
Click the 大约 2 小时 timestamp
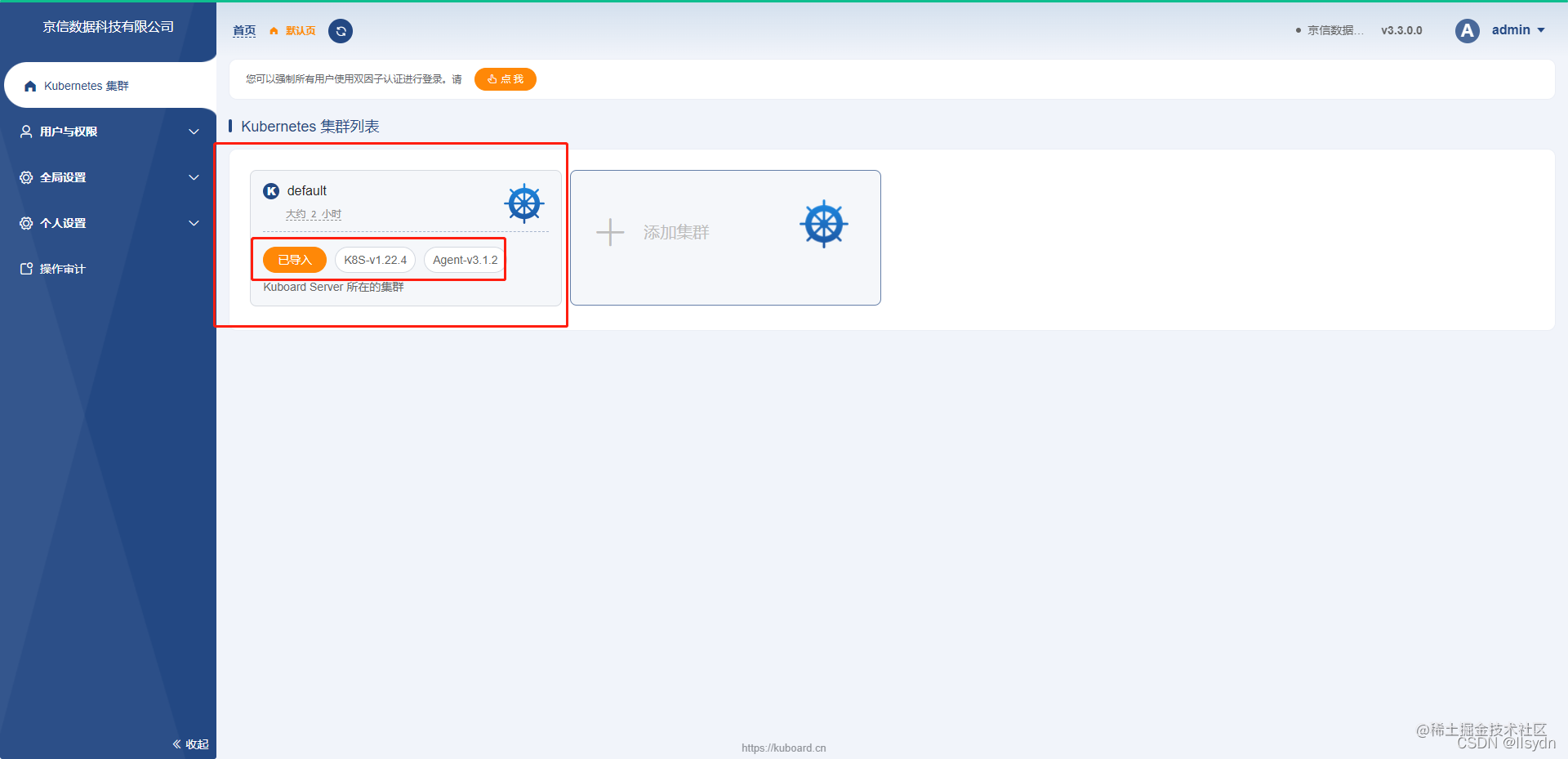[314, 214]
